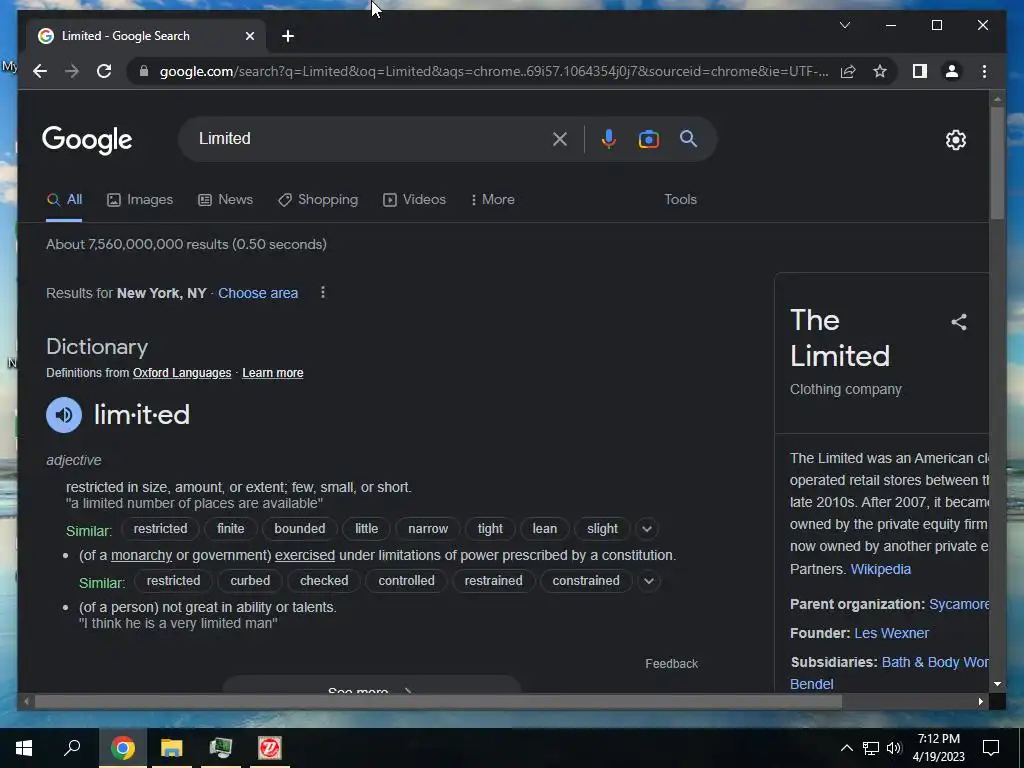The height and width of the screenshot is (768, 1024).
Task: Open Wikipedia link in knowledge panel
Action: [x=880, y=569]
